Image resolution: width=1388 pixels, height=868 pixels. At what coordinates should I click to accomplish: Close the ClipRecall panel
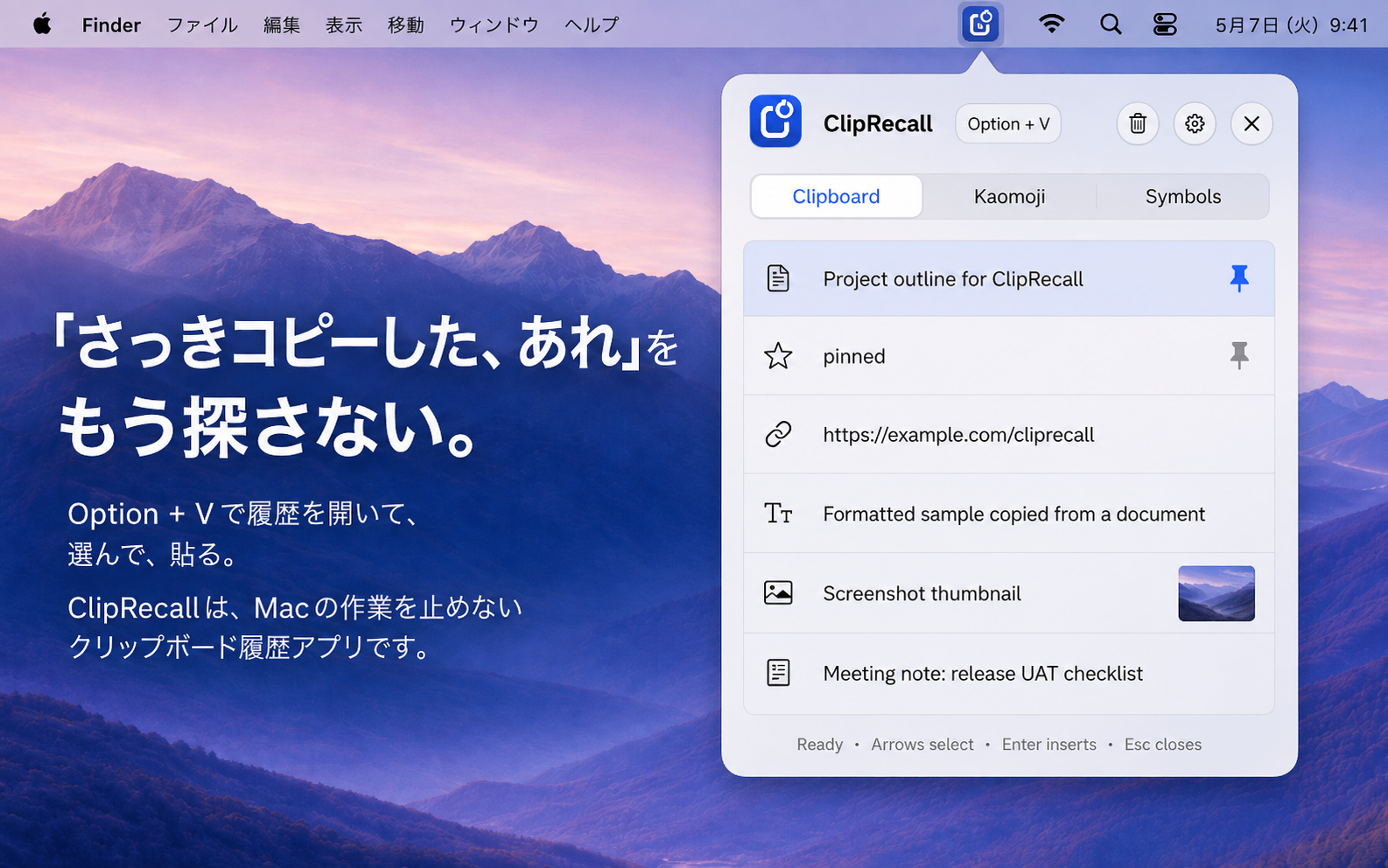(x=1251, y=123)
